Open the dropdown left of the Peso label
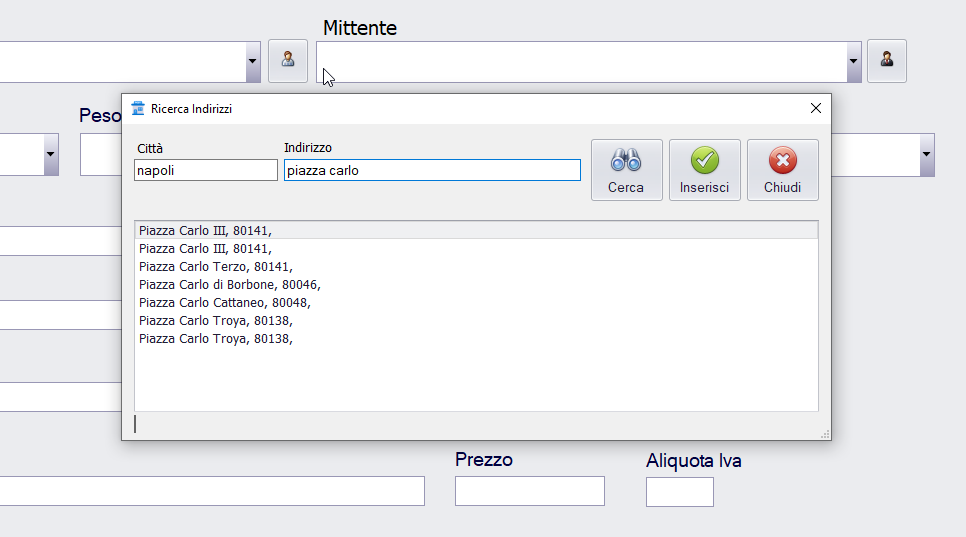Image resolution: width=966 pixels, height=537 pixels. click(x=50, y=155)
